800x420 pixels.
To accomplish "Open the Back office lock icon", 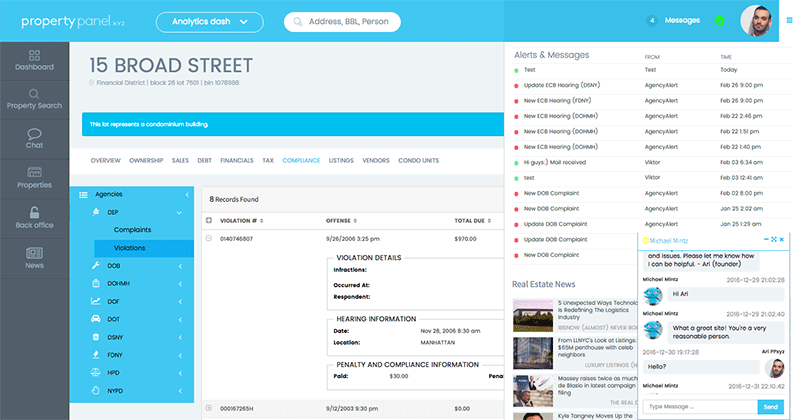I will coord(34,213).
